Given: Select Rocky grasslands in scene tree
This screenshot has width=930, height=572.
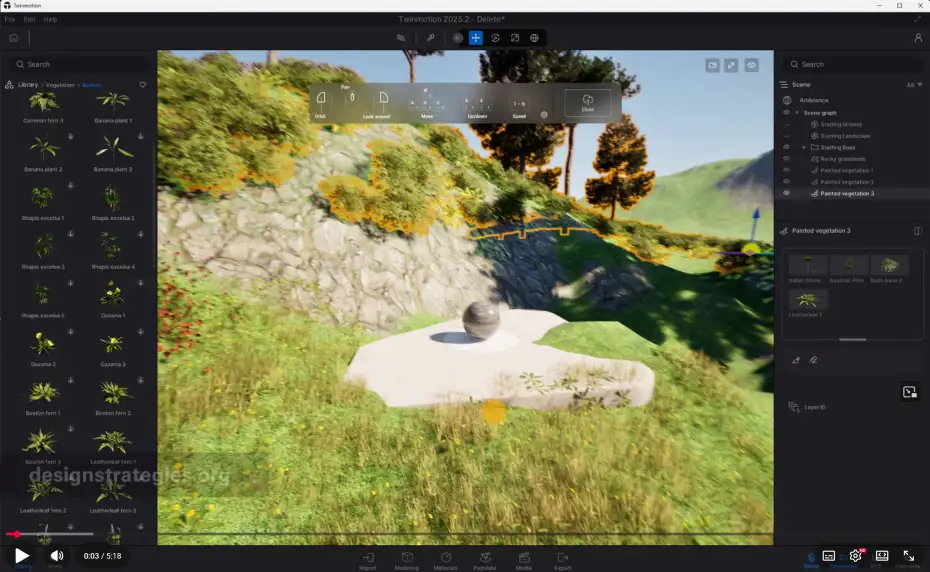Looking at the screenshot, I should 843,159.
